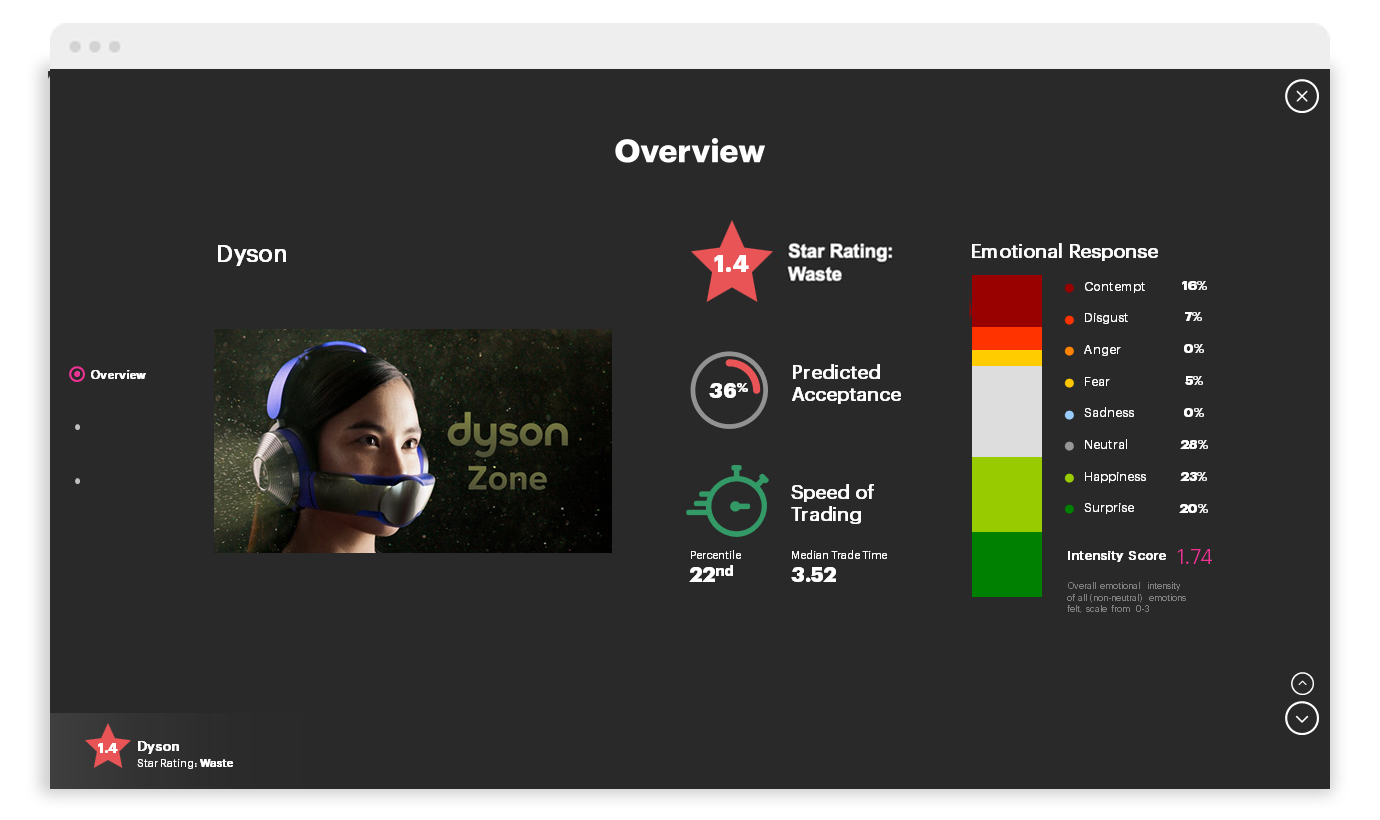1380x820 pixels.
Task: Click the yellow Fear bar segment
Action: (x=1006, y=358)
